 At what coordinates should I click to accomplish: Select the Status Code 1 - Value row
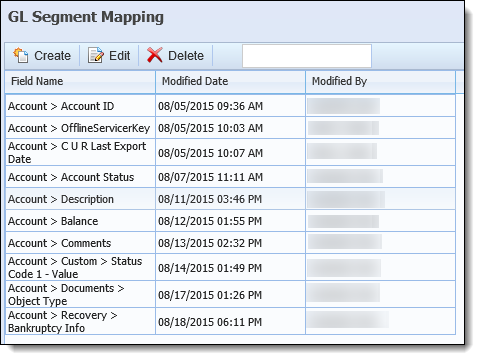click(x=230, y=267)
